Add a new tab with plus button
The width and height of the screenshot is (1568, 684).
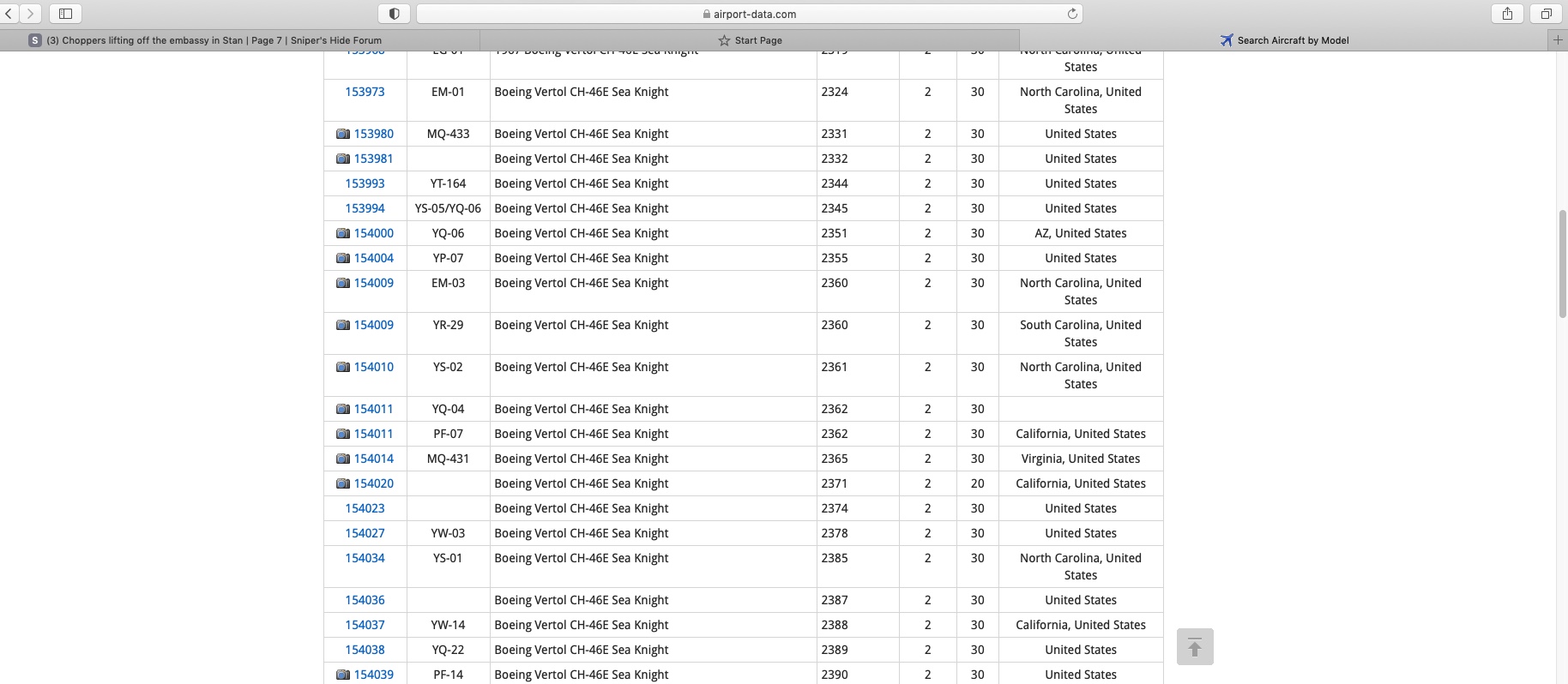pos(1558,39)
